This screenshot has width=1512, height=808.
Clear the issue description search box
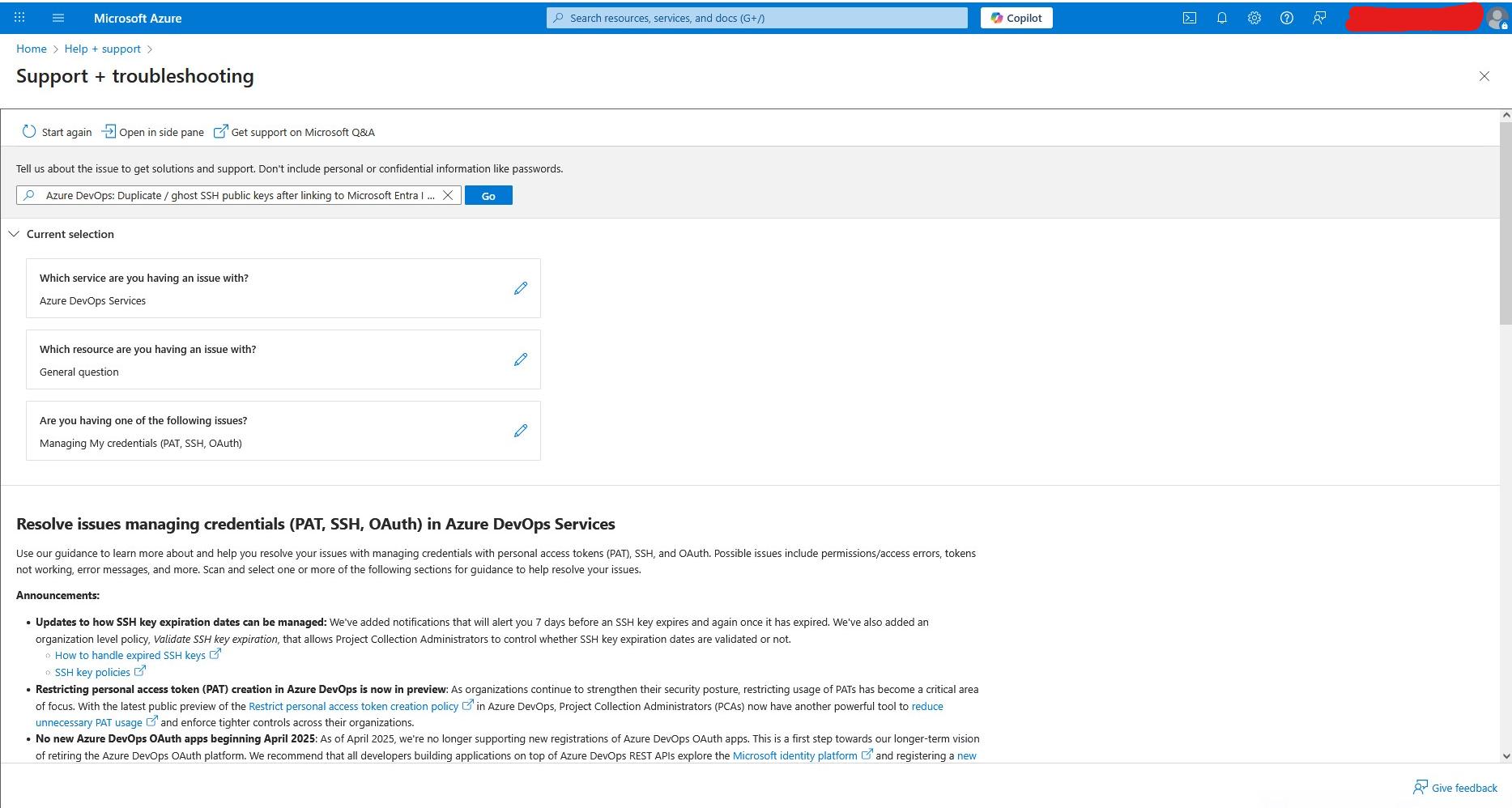tap(447, 195)
